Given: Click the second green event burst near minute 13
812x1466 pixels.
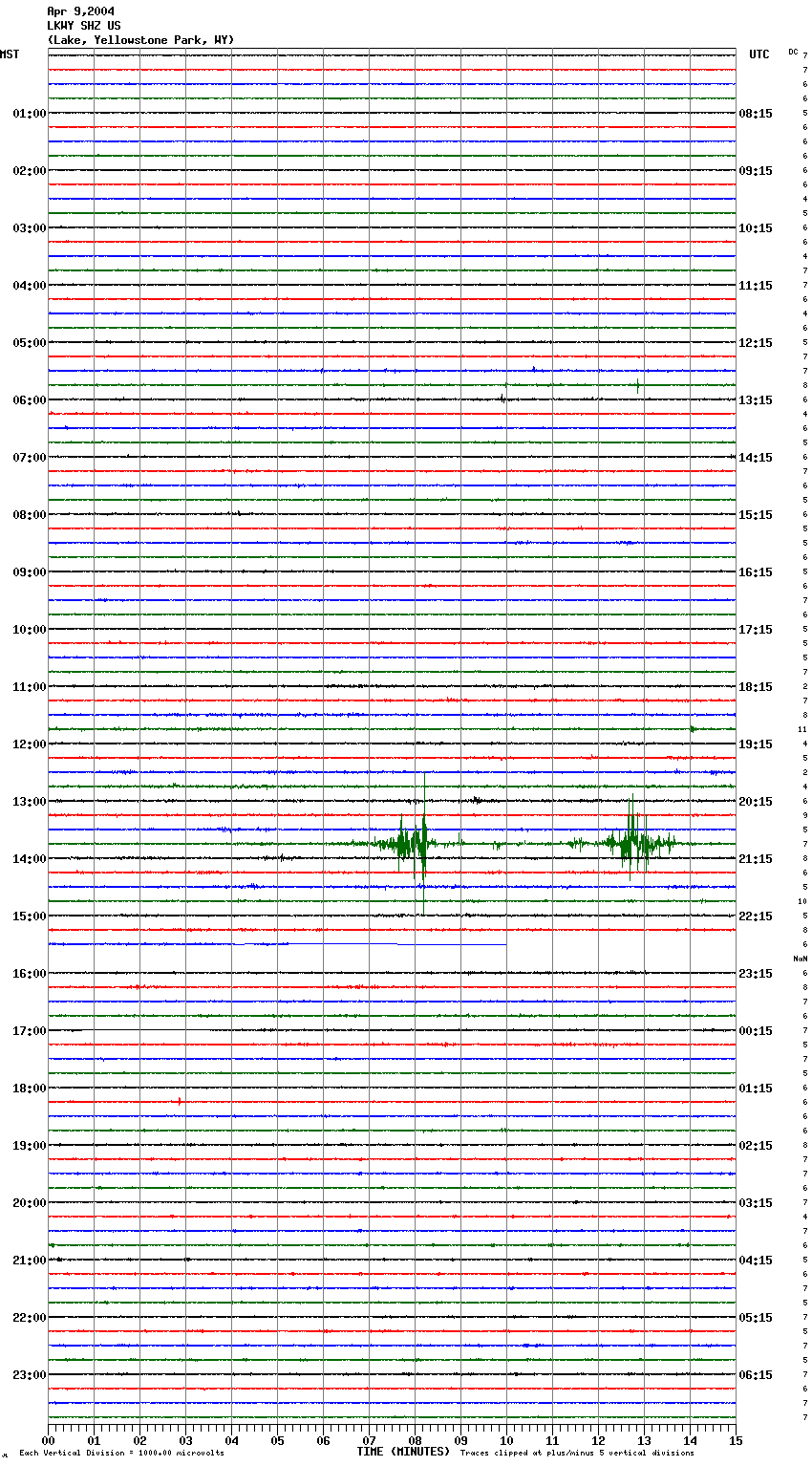Looking at the screenshot, I should pos(630,843).
